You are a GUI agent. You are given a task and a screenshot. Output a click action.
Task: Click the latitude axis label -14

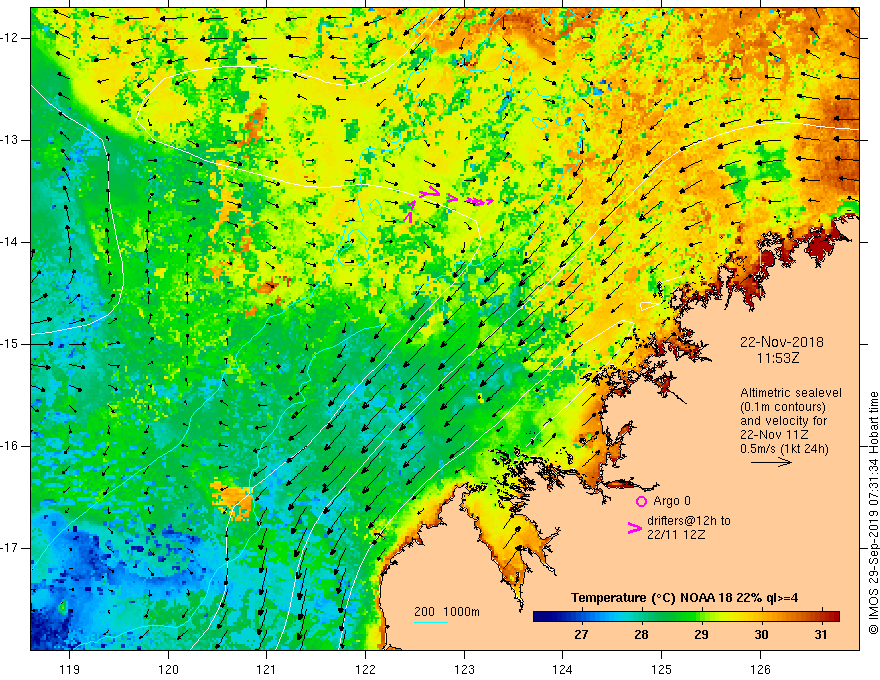point(11,242)
